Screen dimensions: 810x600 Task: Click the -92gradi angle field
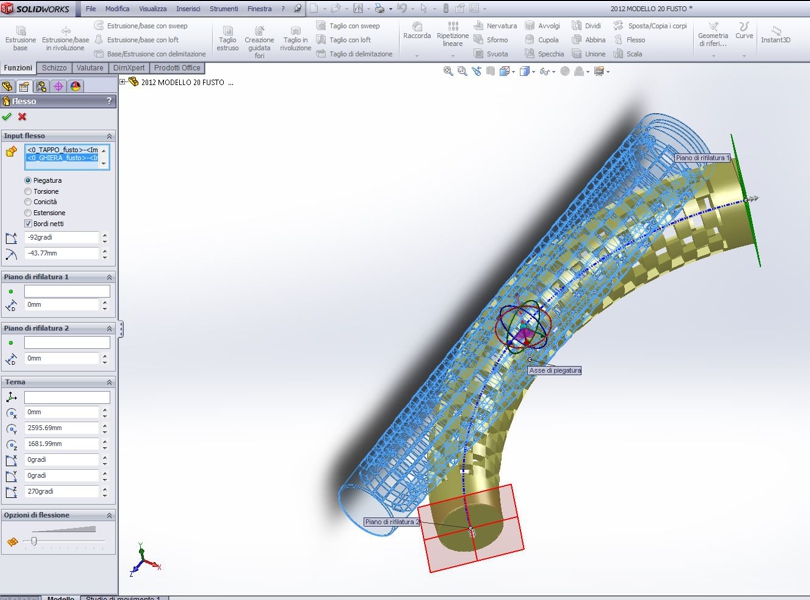point(61,238)
